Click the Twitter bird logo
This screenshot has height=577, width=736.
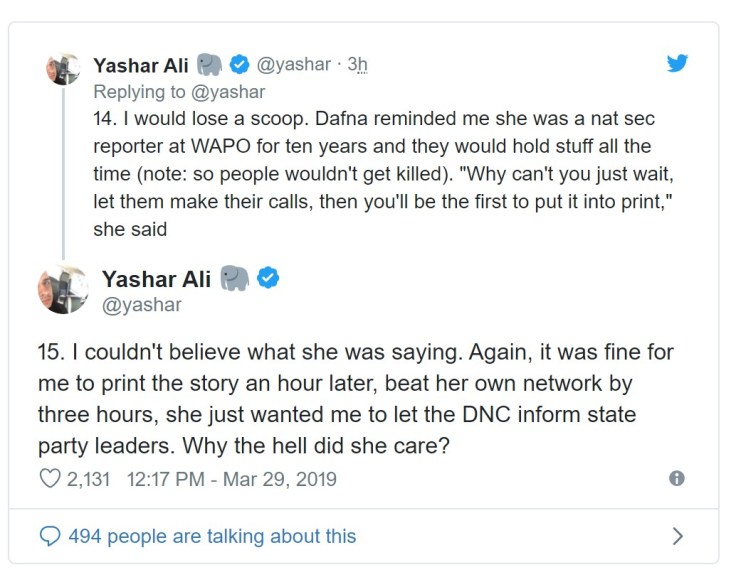(678, 63)
